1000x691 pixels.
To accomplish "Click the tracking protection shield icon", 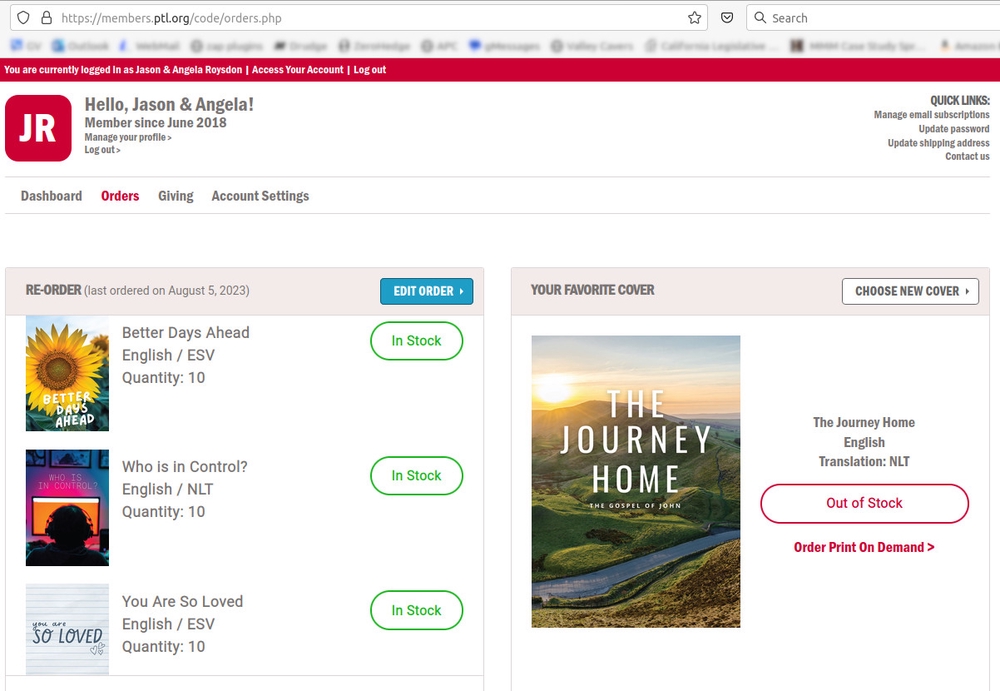I will pos(24,18).
